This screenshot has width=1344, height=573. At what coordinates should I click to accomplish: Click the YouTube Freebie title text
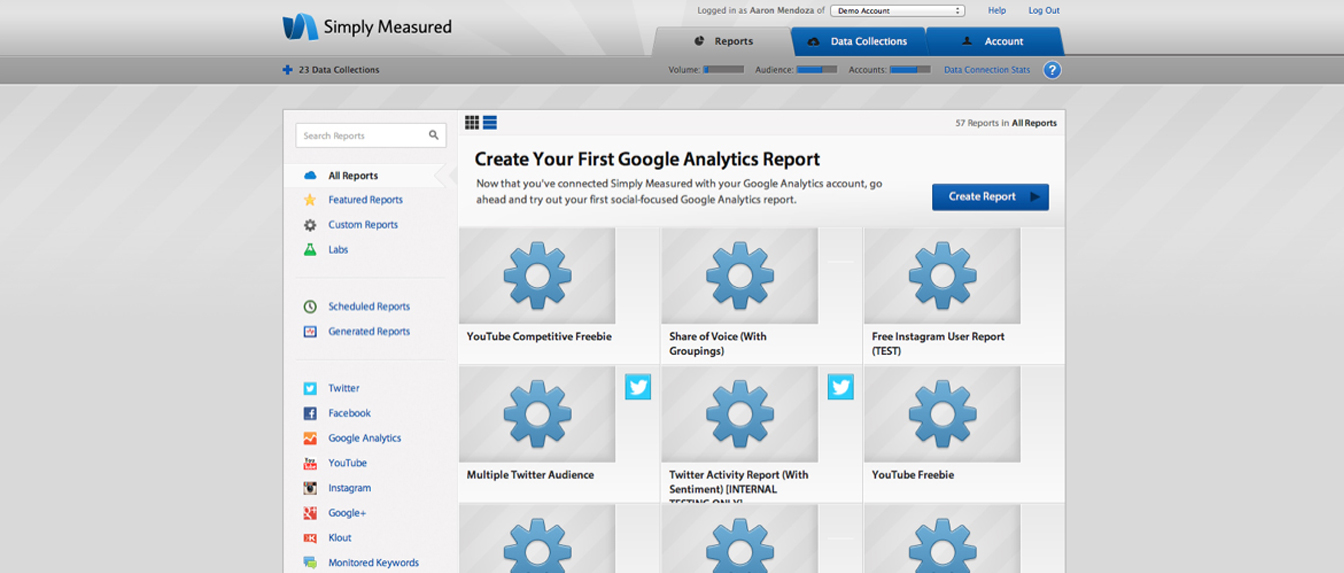(913, 475)
